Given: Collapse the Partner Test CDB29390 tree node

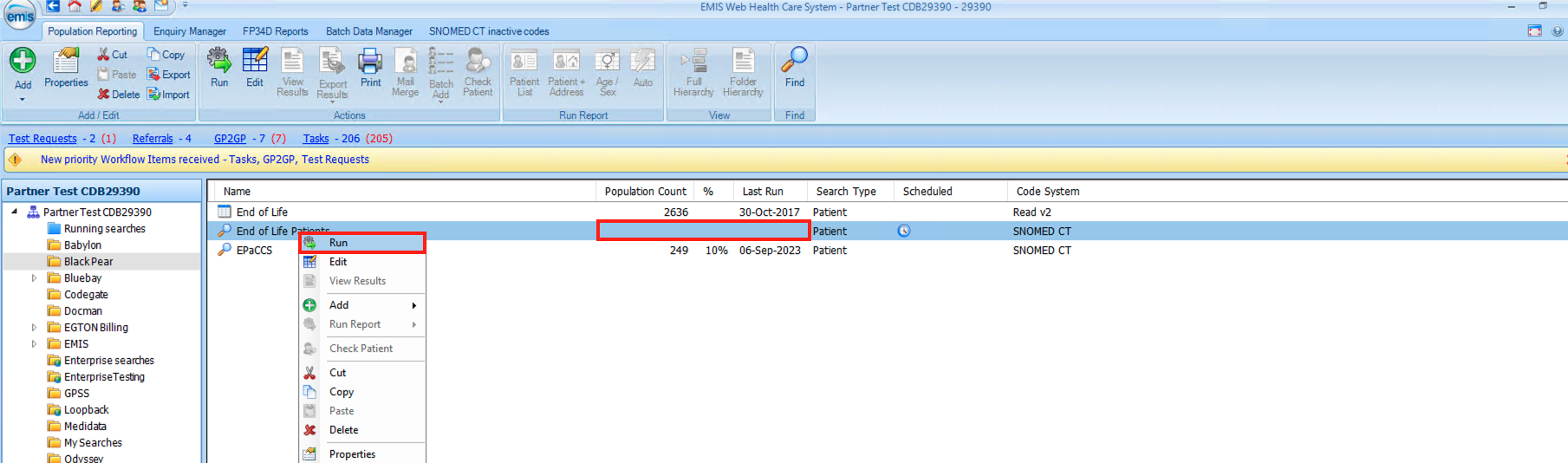Looking at the screenshot, I should (14, 212).
